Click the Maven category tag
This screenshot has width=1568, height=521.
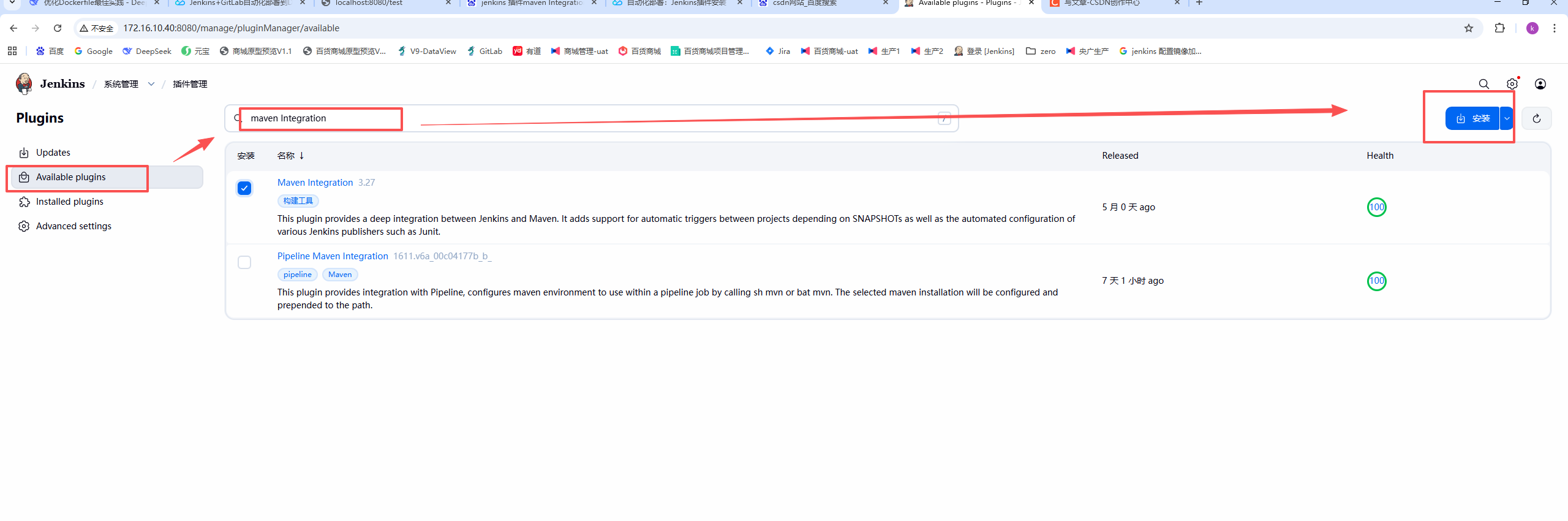340,275
